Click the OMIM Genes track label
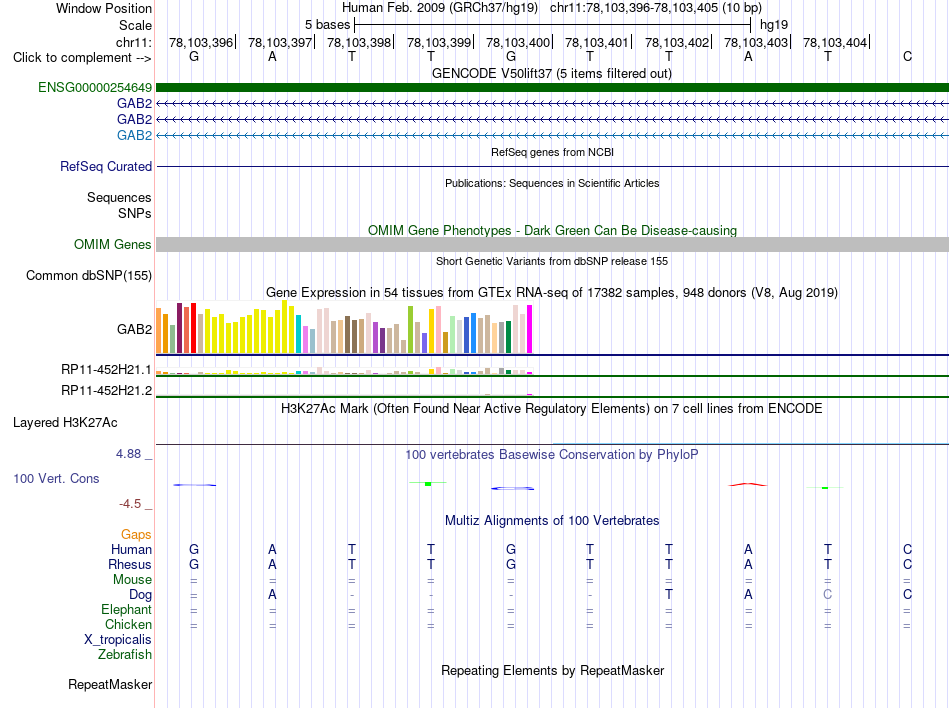 pos(113,245)
